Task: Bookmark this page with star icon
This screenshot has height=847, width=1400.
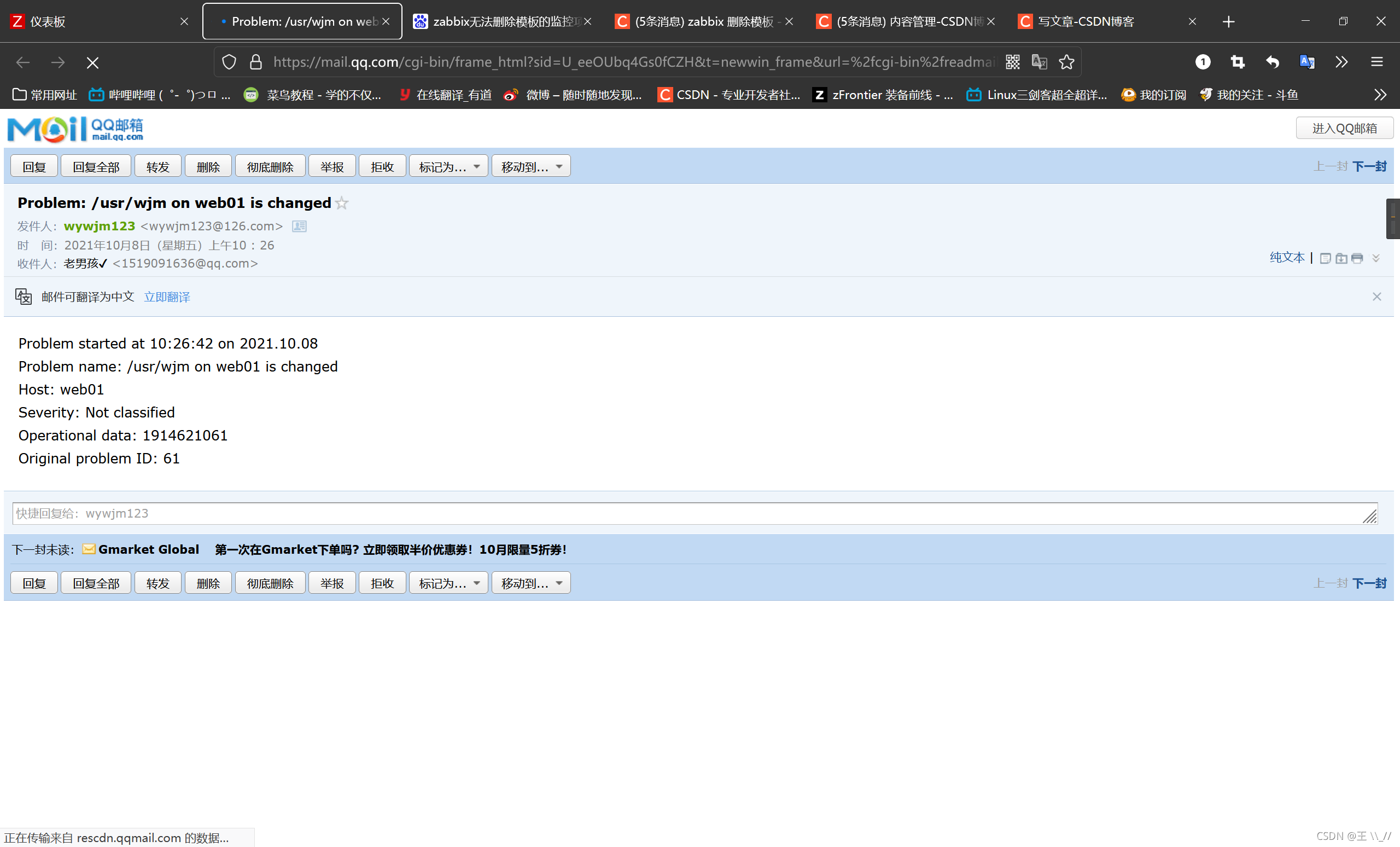Action: [x=1066, y=62]
